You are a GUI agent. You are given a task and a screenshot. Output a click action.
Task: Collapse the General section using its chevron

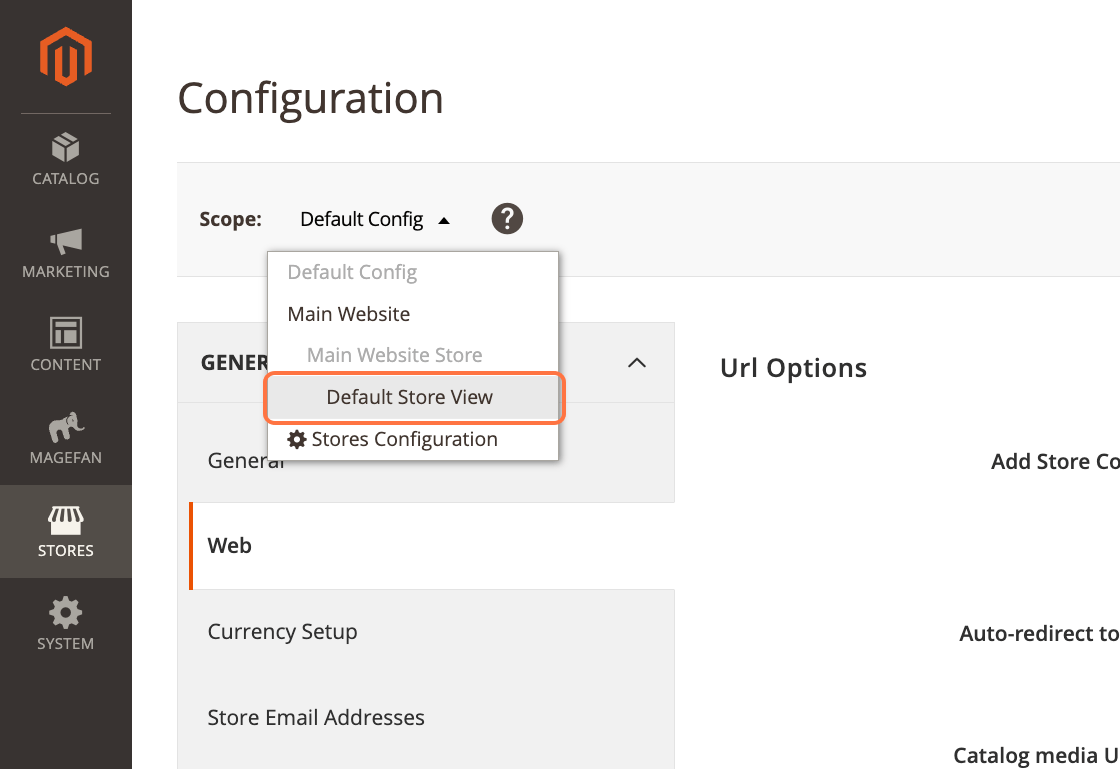(637, 362)
